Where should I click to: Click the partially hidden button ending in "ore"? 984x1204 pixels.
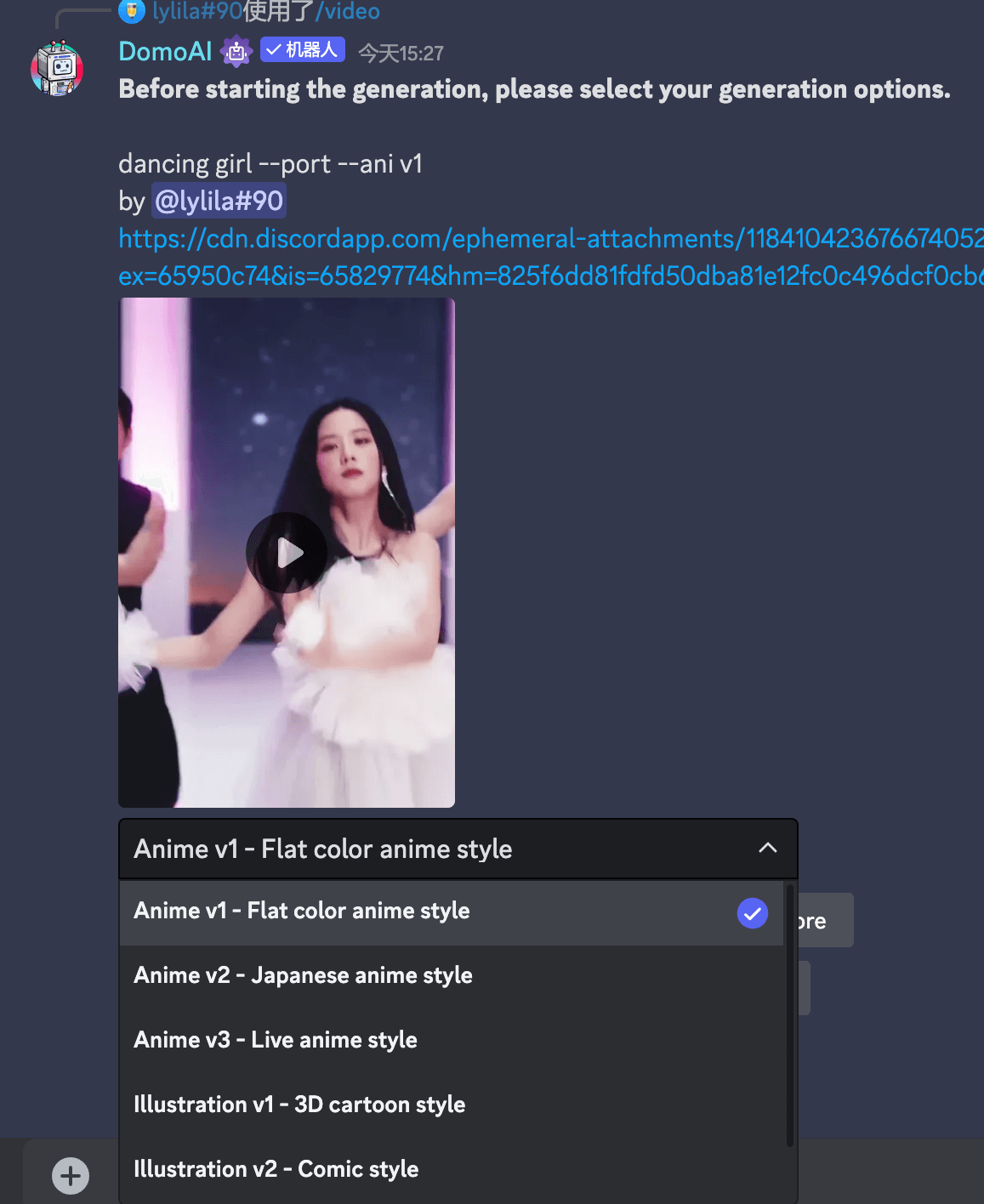point(825,921)
